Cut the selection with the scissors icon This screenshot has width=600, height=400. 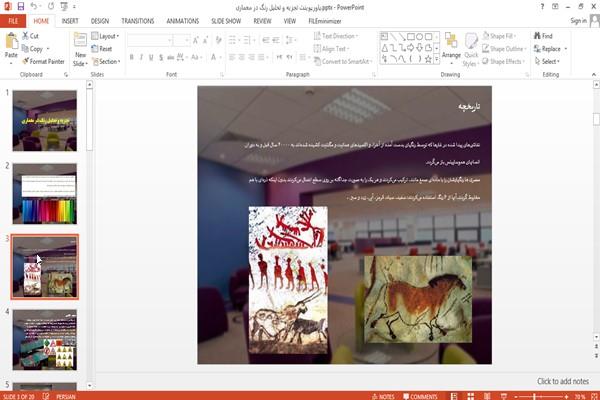coord(26,36)
